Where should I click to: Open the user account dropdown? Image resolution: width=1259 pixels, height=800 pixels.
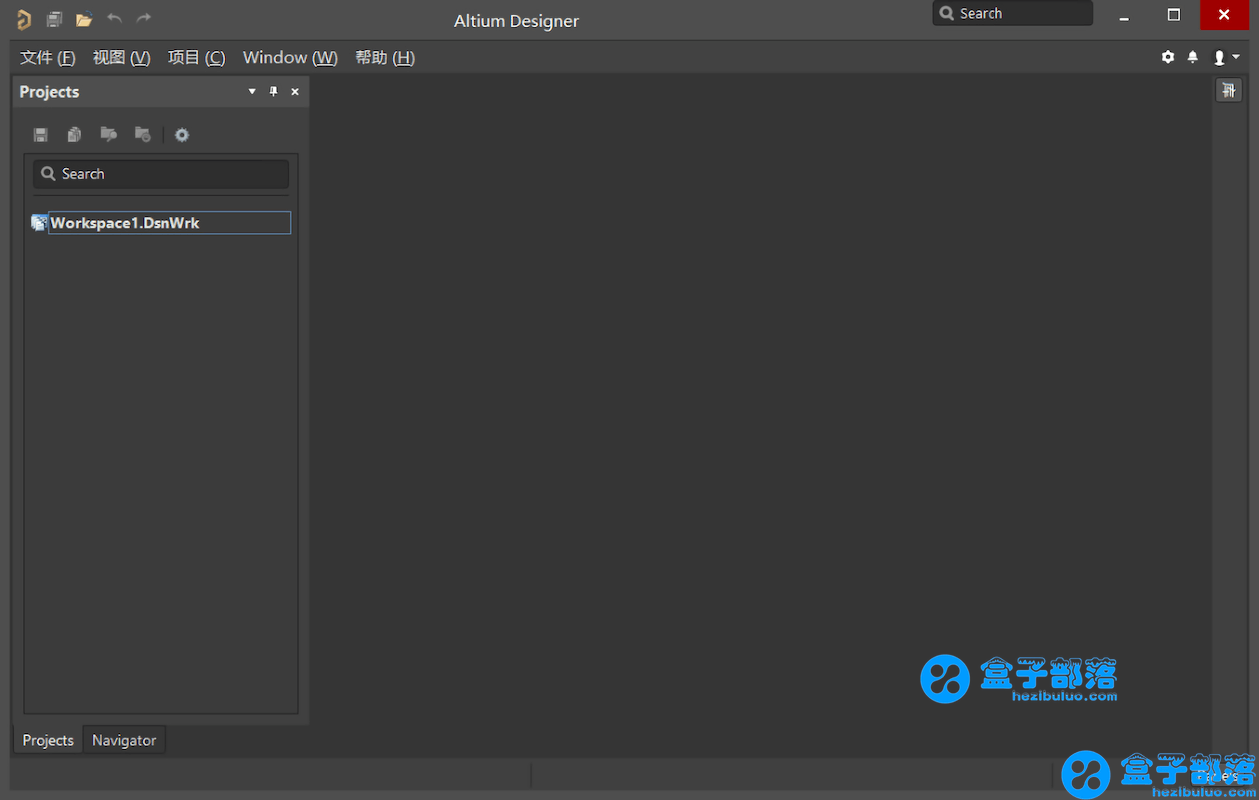[1226, 58]
